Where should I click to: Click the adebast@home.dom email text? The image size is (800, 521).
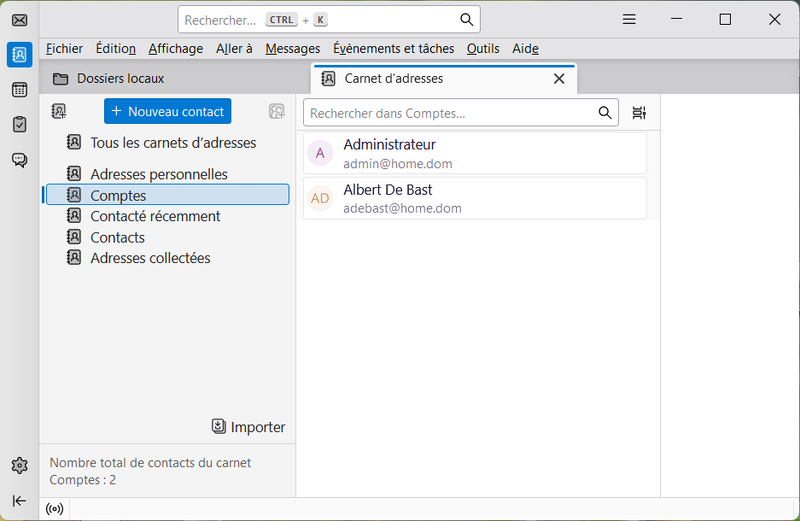(x=402, y=208)
